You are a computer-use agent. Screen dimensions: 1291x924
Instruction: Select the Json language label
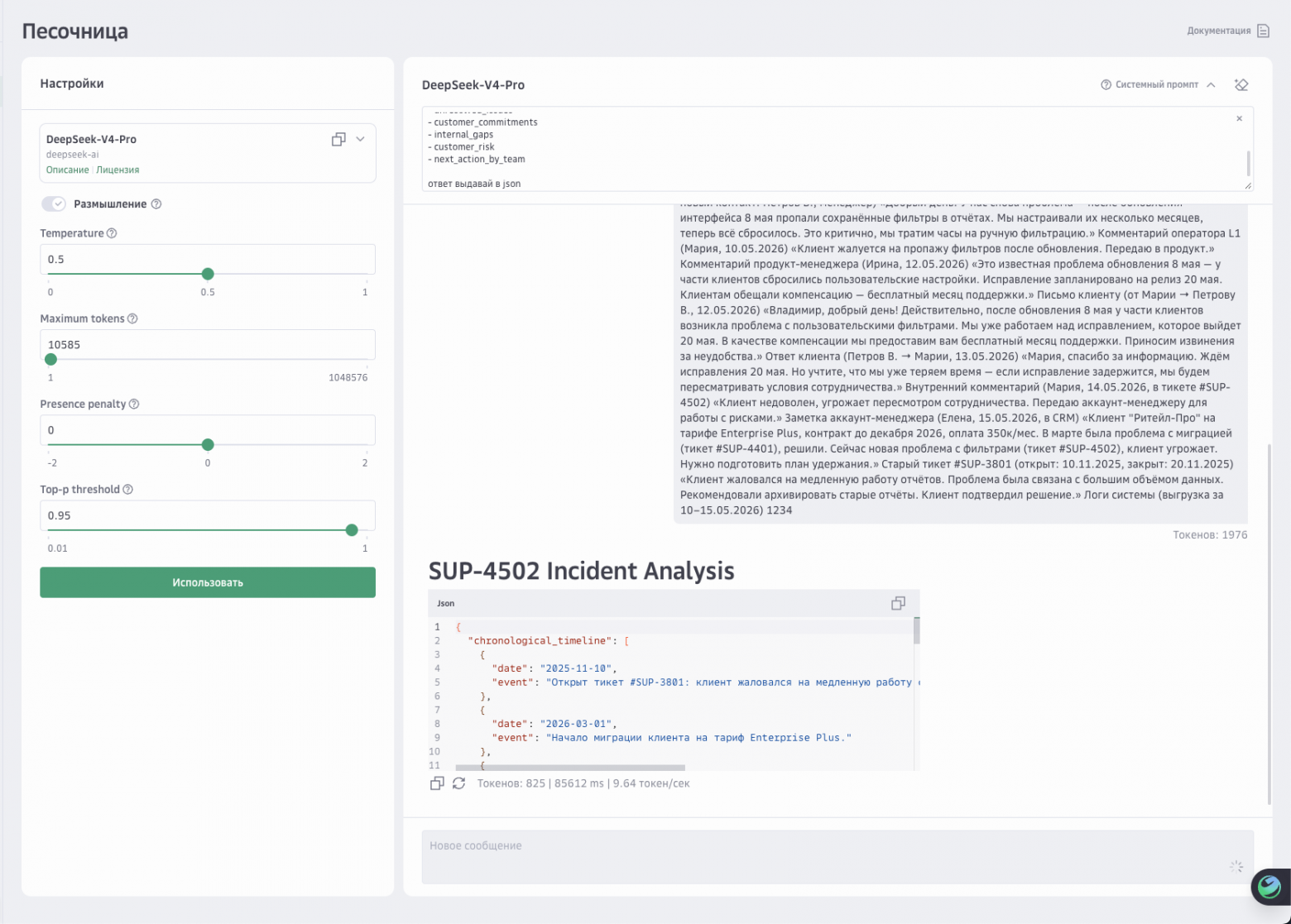click(446, 604)
